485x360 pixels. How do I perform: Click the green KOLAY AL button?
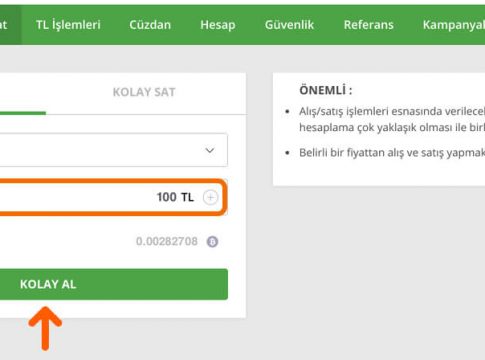pos(114,284)
